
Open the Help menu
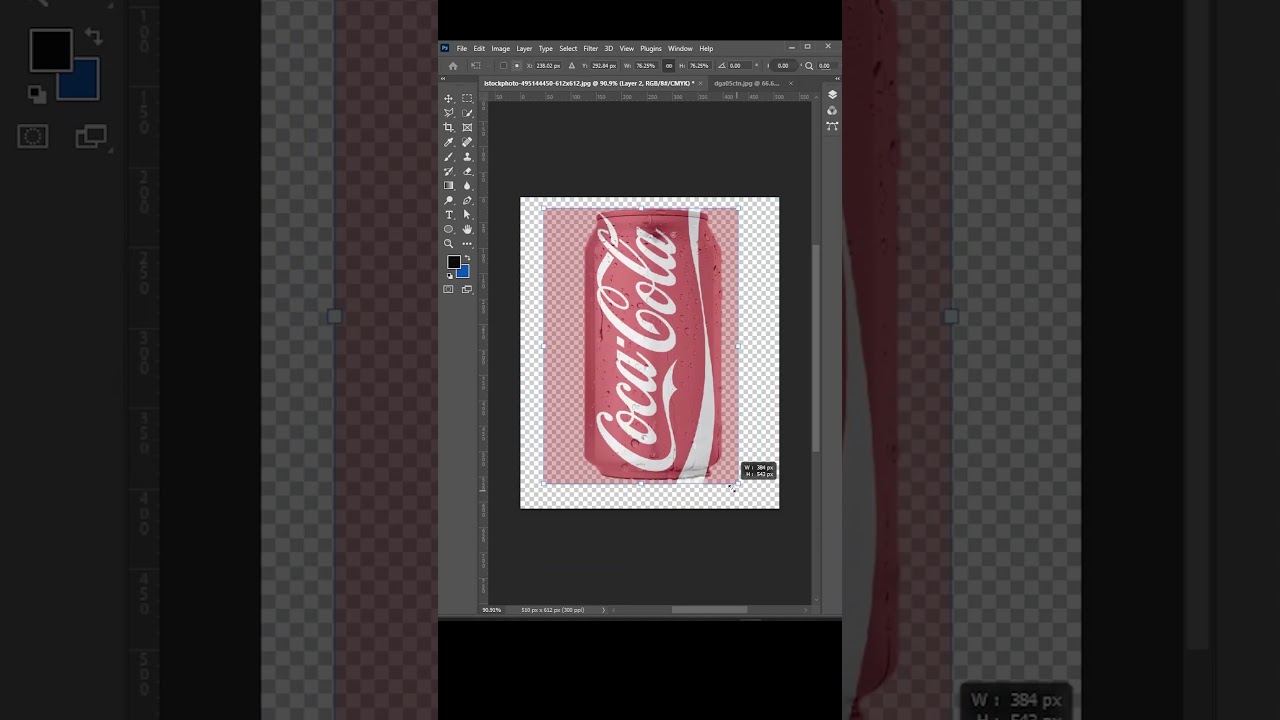(706, 49)
